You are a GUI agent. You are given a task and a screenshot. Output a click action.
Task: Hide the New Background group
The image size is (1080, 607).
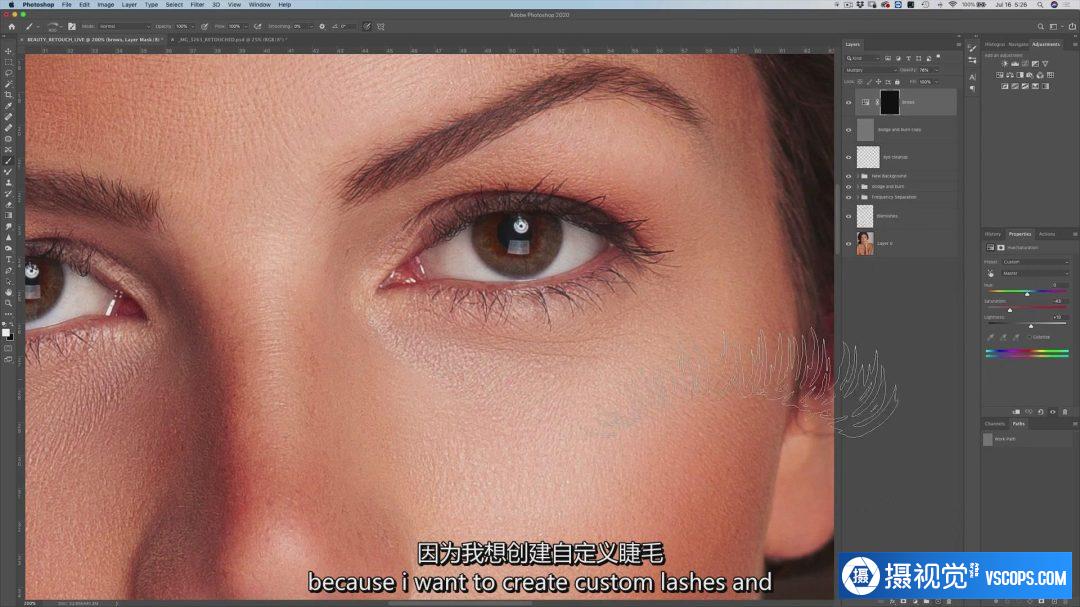click(849, 176)
